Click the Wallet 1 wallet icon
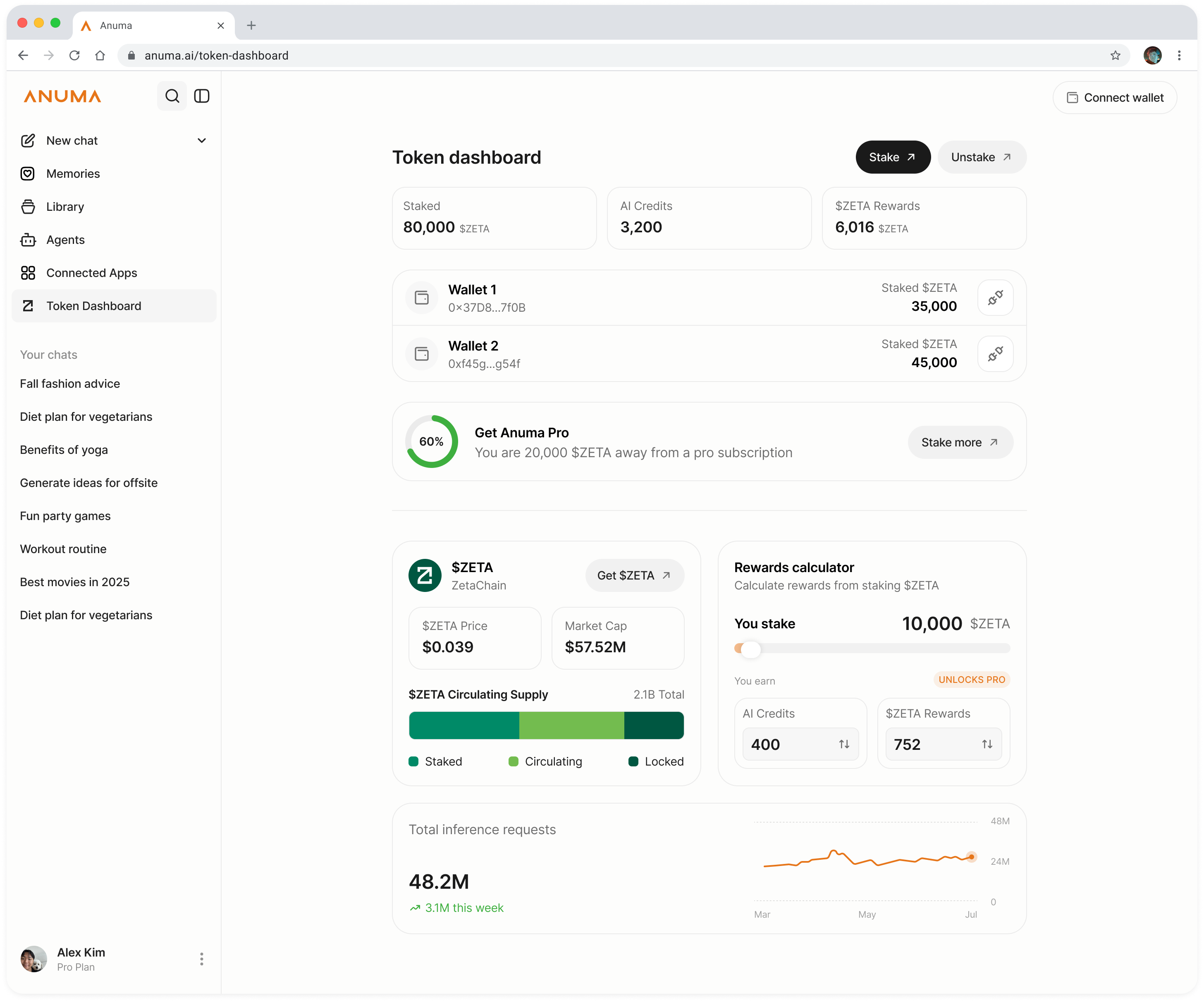1204x1002 pixels. [x=422, y=298]
